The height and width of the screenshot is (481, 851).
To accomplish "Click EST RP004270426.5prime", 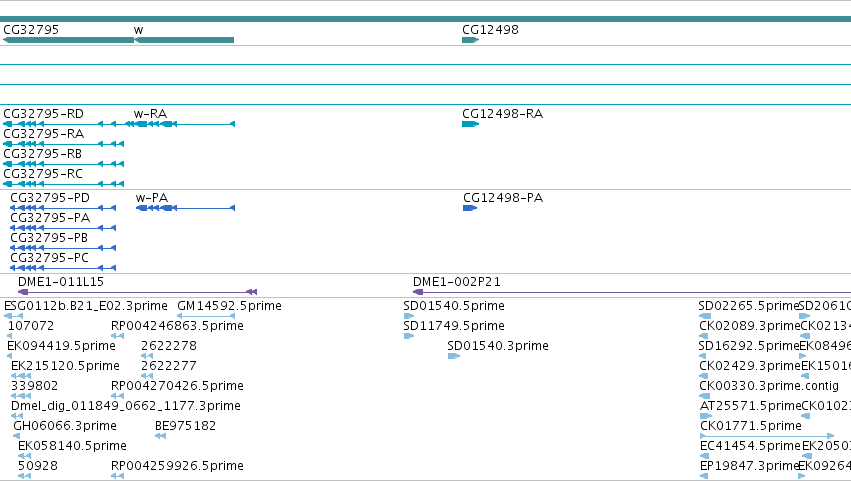I will tap(118, 396).
